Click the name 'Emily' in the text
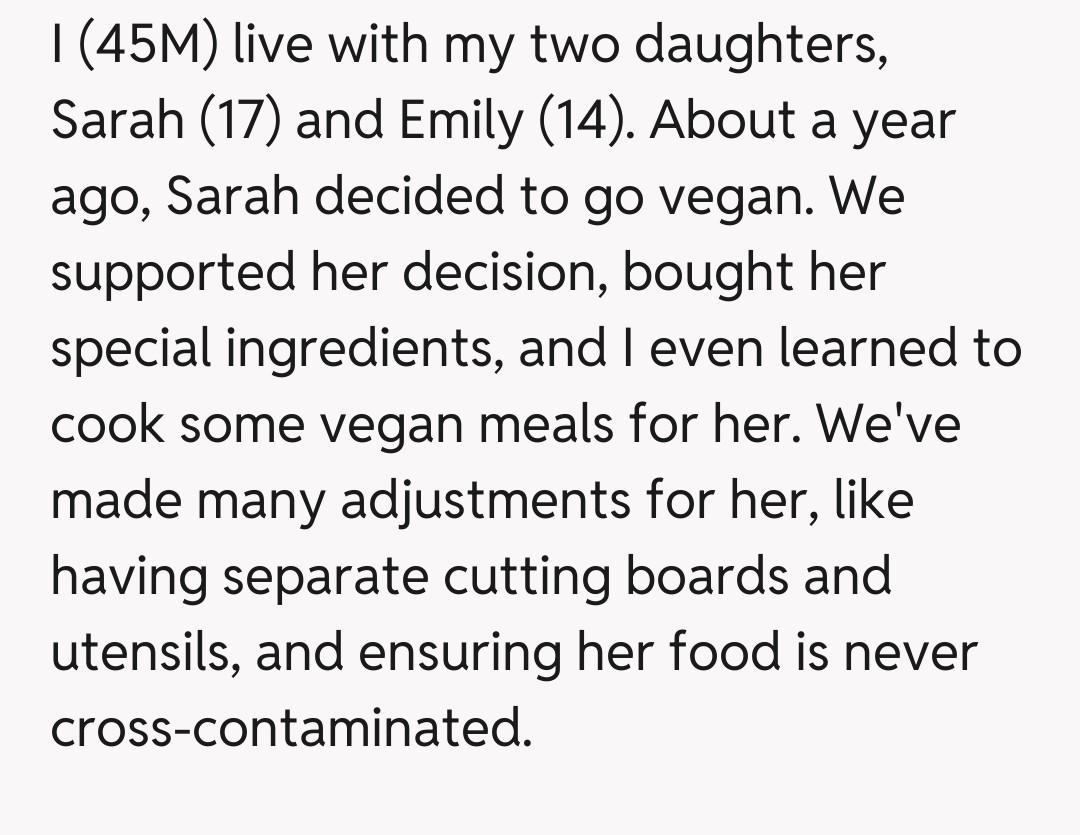 click(x=461, y=122)
